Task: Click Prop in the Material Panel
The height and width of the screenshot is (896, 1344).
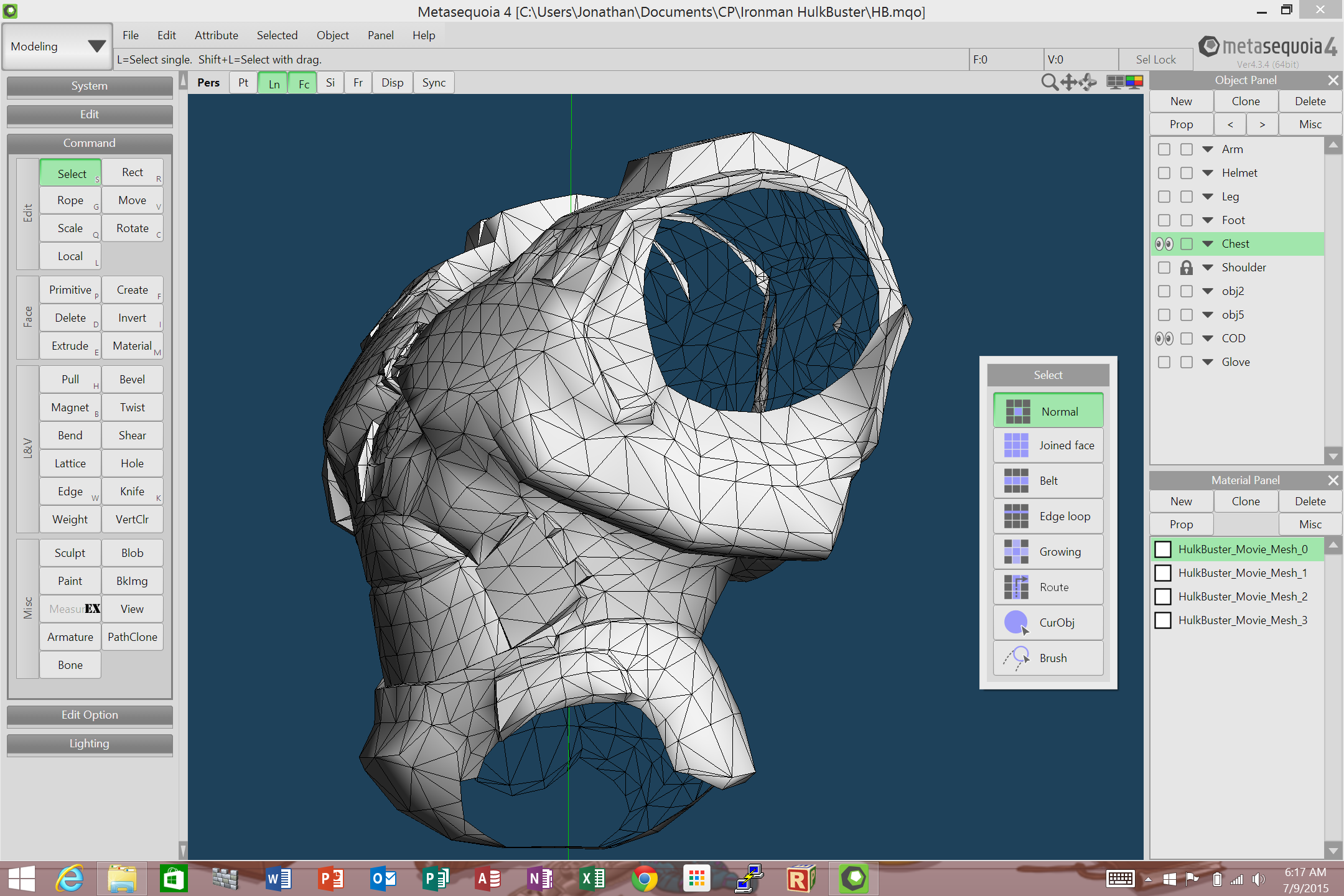Action: 1181,525
